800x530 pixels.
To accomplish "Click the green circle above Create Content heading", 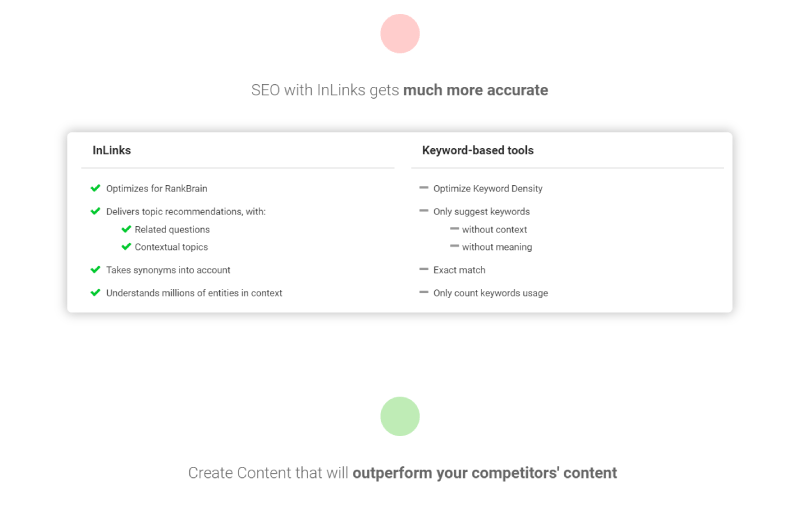I will (400, 416).
